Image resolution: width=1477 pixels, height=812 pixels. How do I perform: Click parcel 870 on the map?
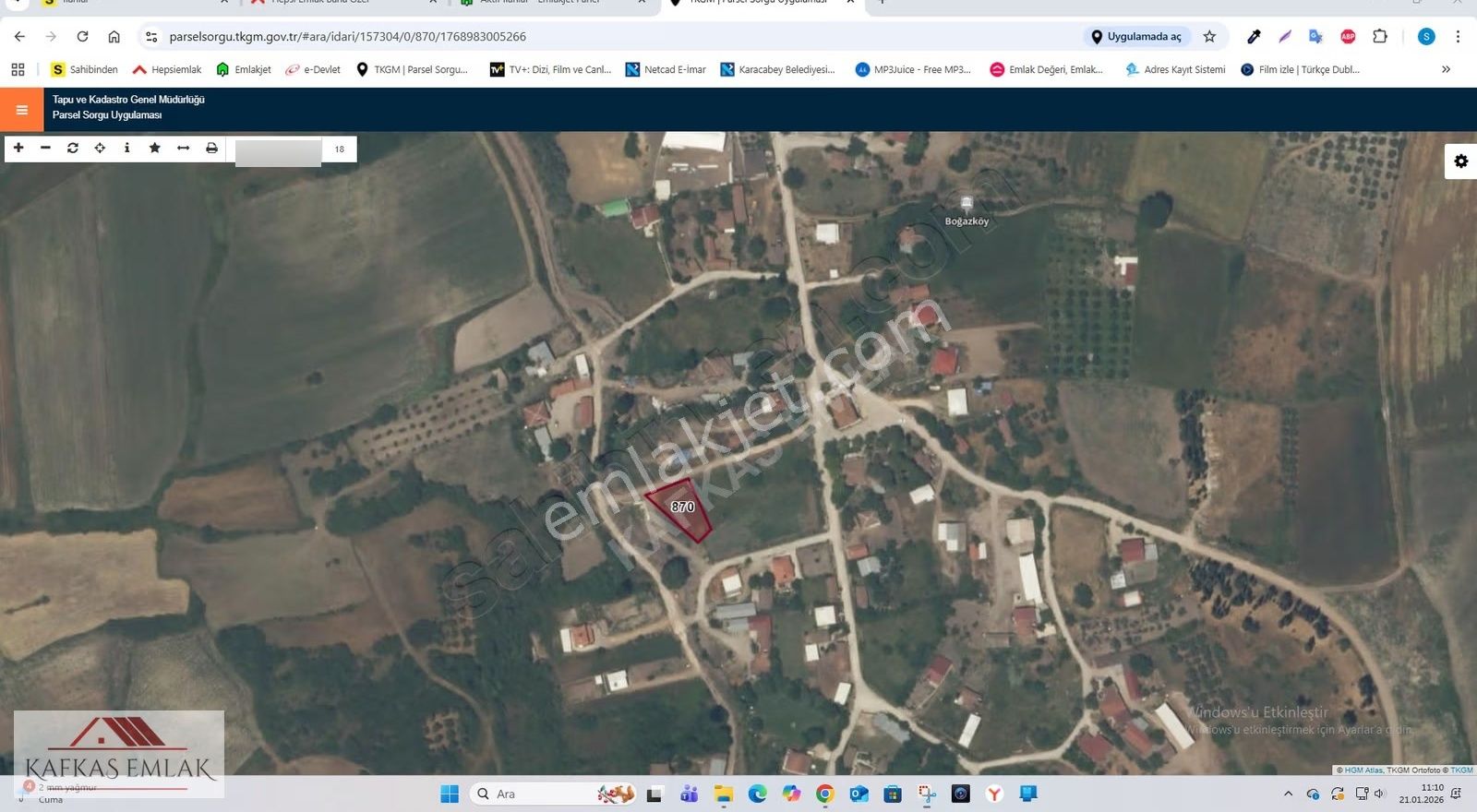pos(682,507)
